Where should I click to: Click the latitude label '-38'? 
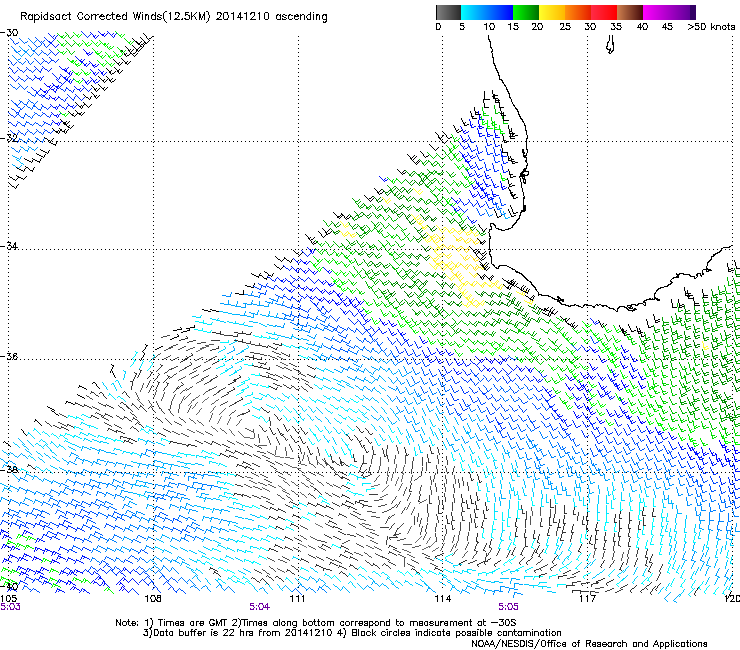tap(9, 469)
